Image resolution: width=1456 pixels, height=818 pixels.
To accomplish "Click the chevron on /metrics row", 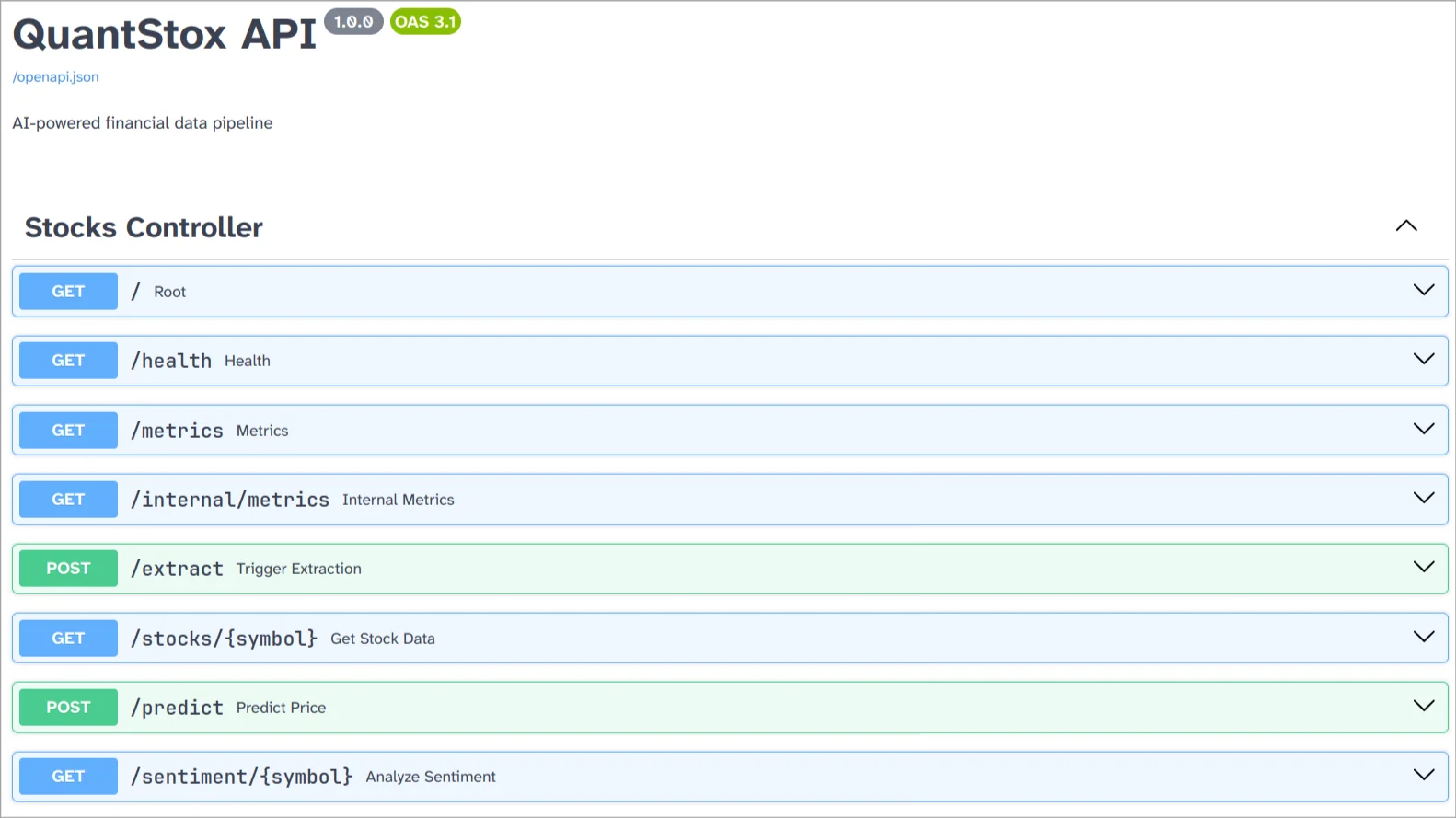I will pyautogui.click(x=1423, y=430).
